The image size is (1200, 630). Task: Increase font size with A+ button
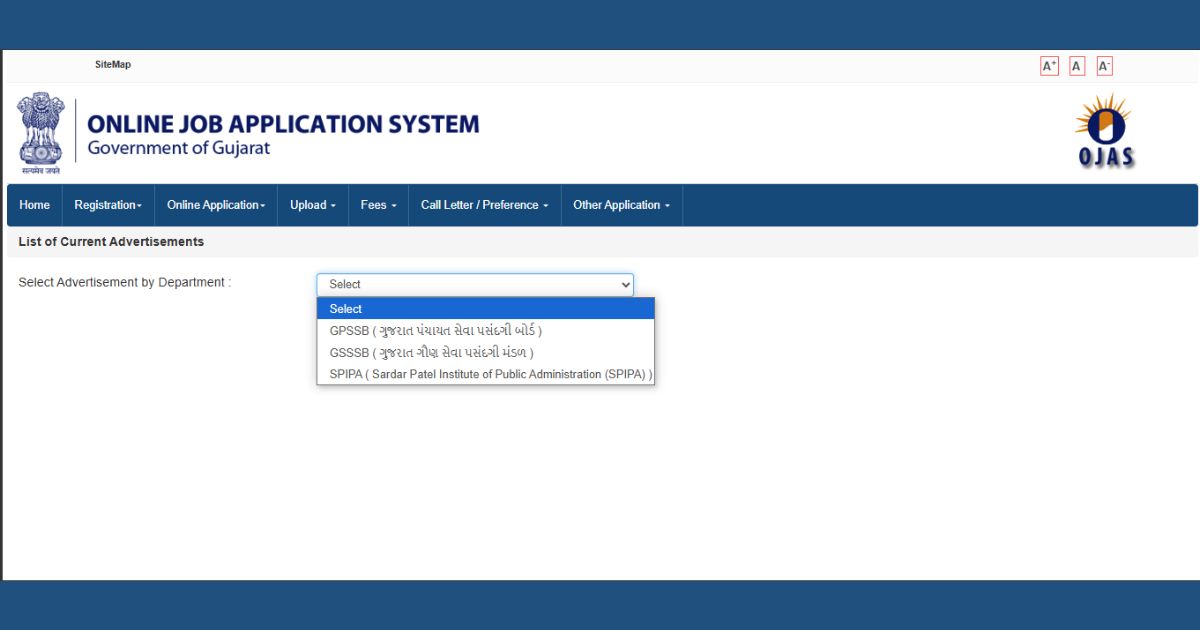click(1049, 66)
